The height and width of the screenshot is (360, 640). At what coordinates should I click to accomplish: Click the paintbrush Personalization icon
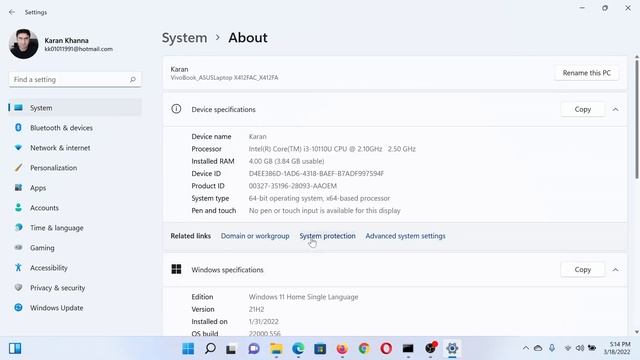pos(18,168)
